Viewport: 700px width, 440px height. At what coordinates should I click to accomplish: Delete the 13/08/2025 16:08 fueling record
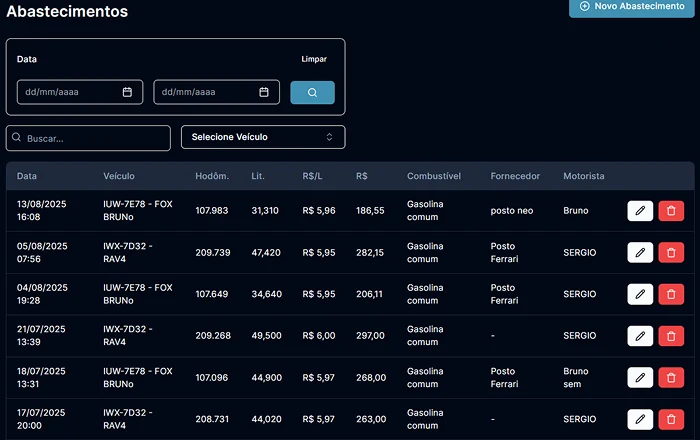[x=671, y=211]
